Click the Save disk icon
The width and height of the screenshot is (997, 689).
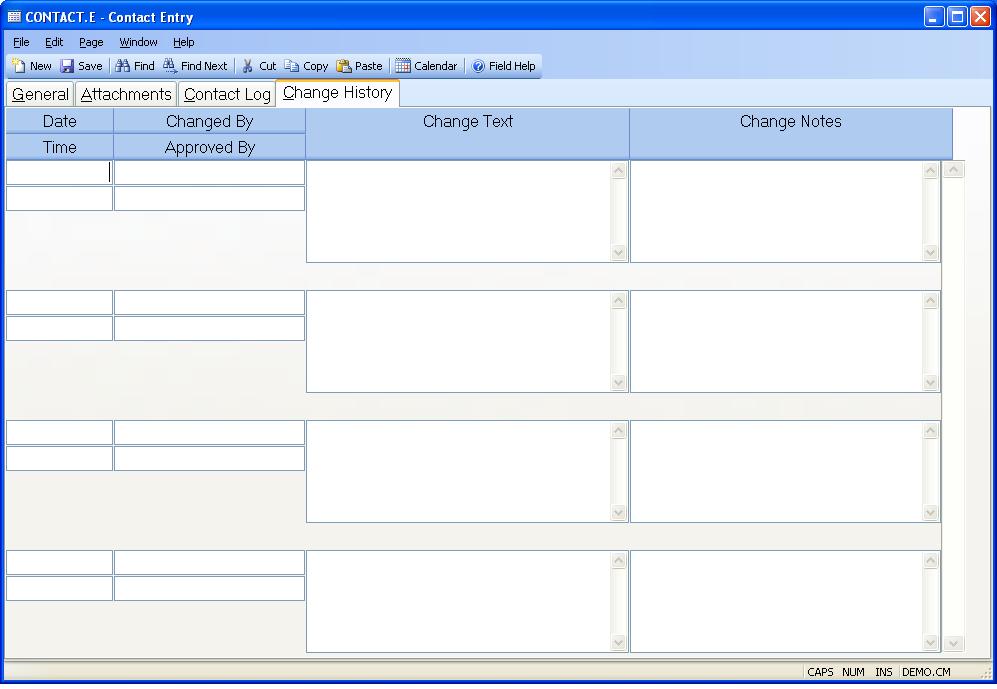[67, 66]
